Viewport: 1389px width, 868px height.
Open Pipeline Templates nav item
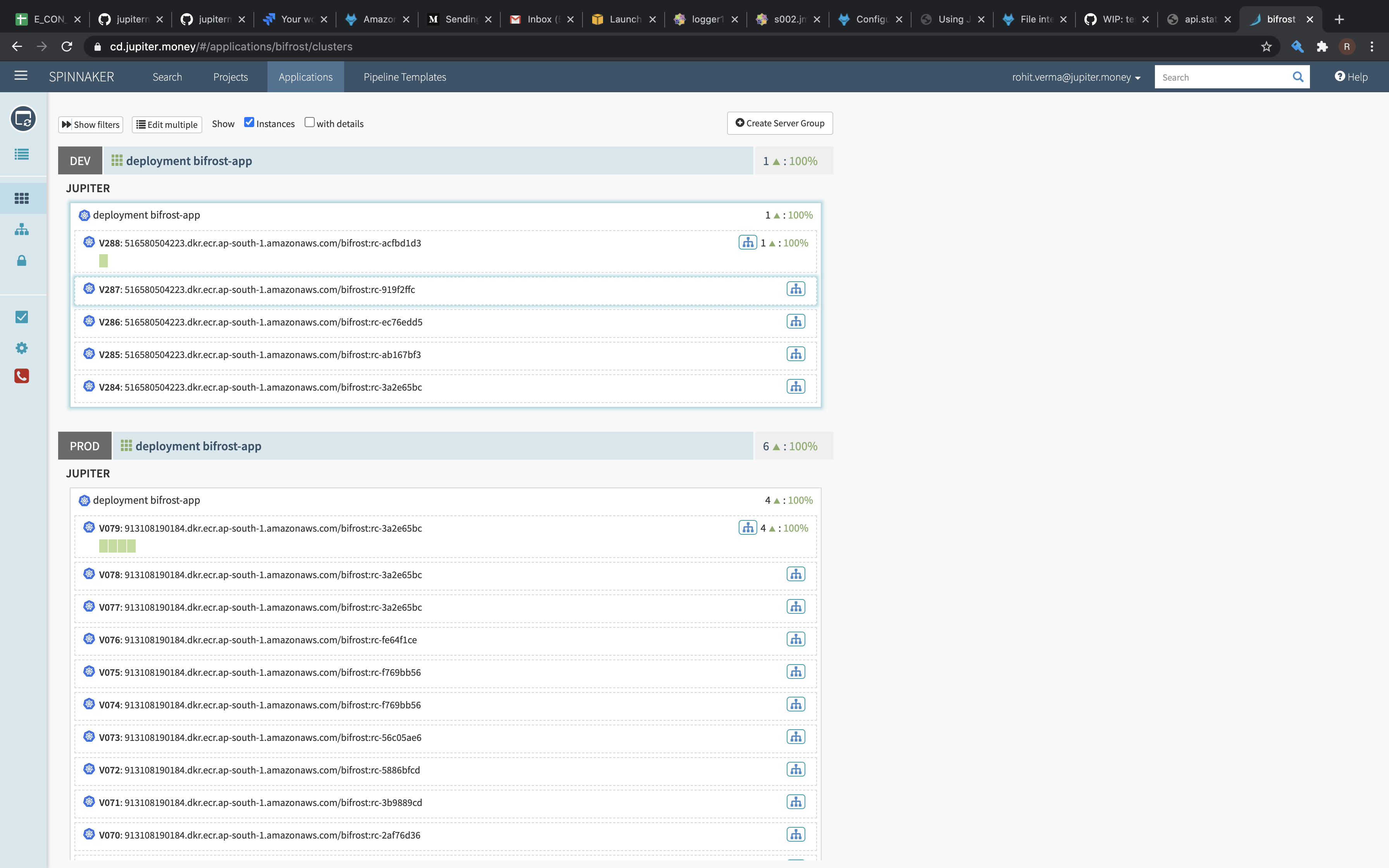tap(405, 77)
